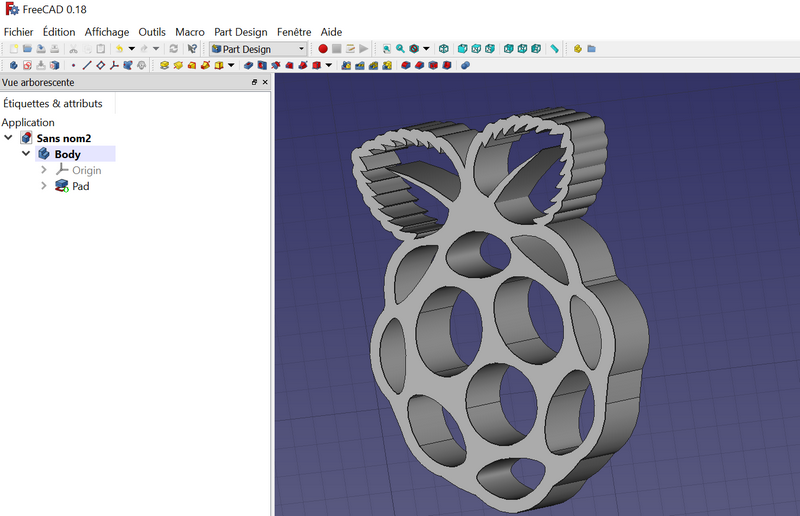Open the Part Design workbench selector
The height and width of the screenshot is (516, 800).
pyautogui.click(x=258, y=49)
